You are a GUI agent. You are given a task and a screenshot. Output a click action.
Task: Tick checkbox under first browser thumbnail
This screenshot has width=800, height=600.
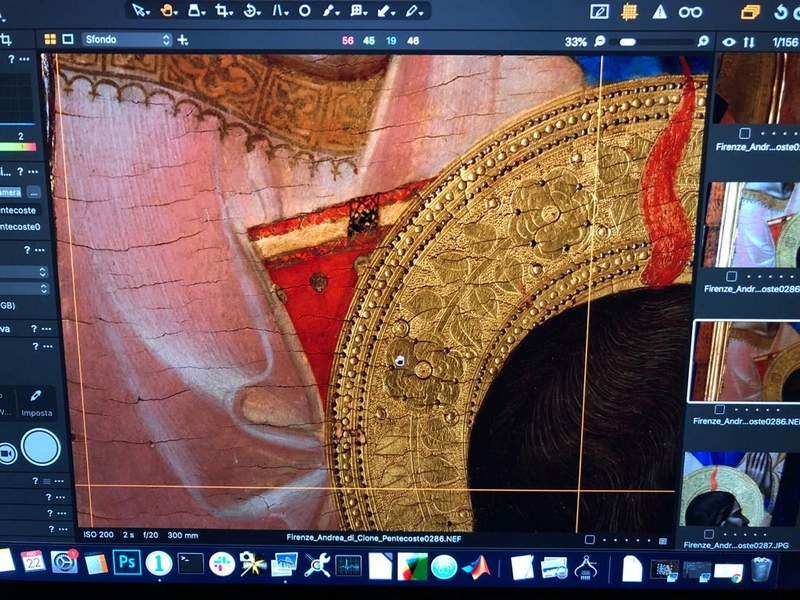(x=743, y=132)
